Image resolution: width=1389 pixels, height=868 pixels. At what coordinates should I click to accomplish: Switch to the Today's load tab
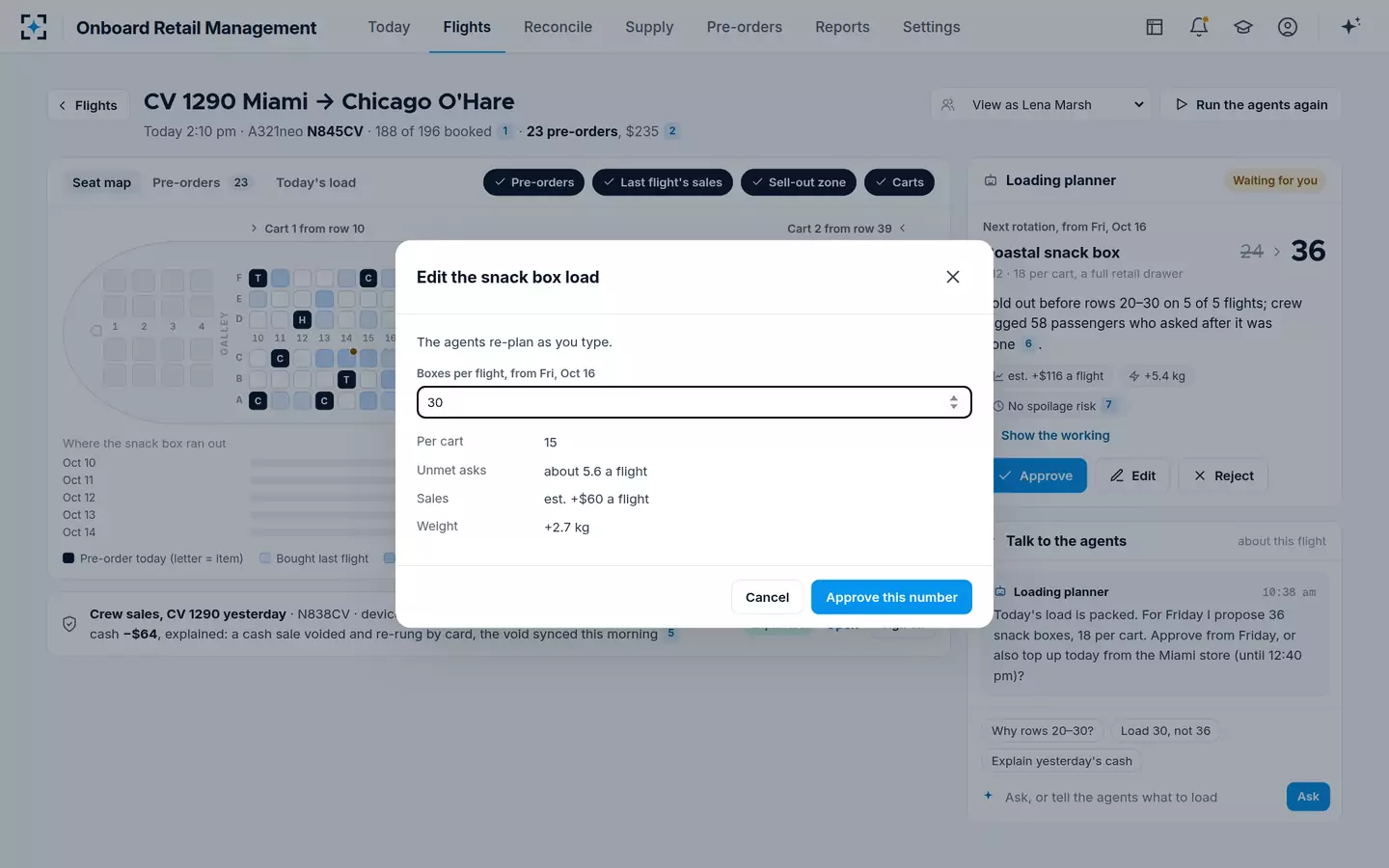[x=315, y=182]
